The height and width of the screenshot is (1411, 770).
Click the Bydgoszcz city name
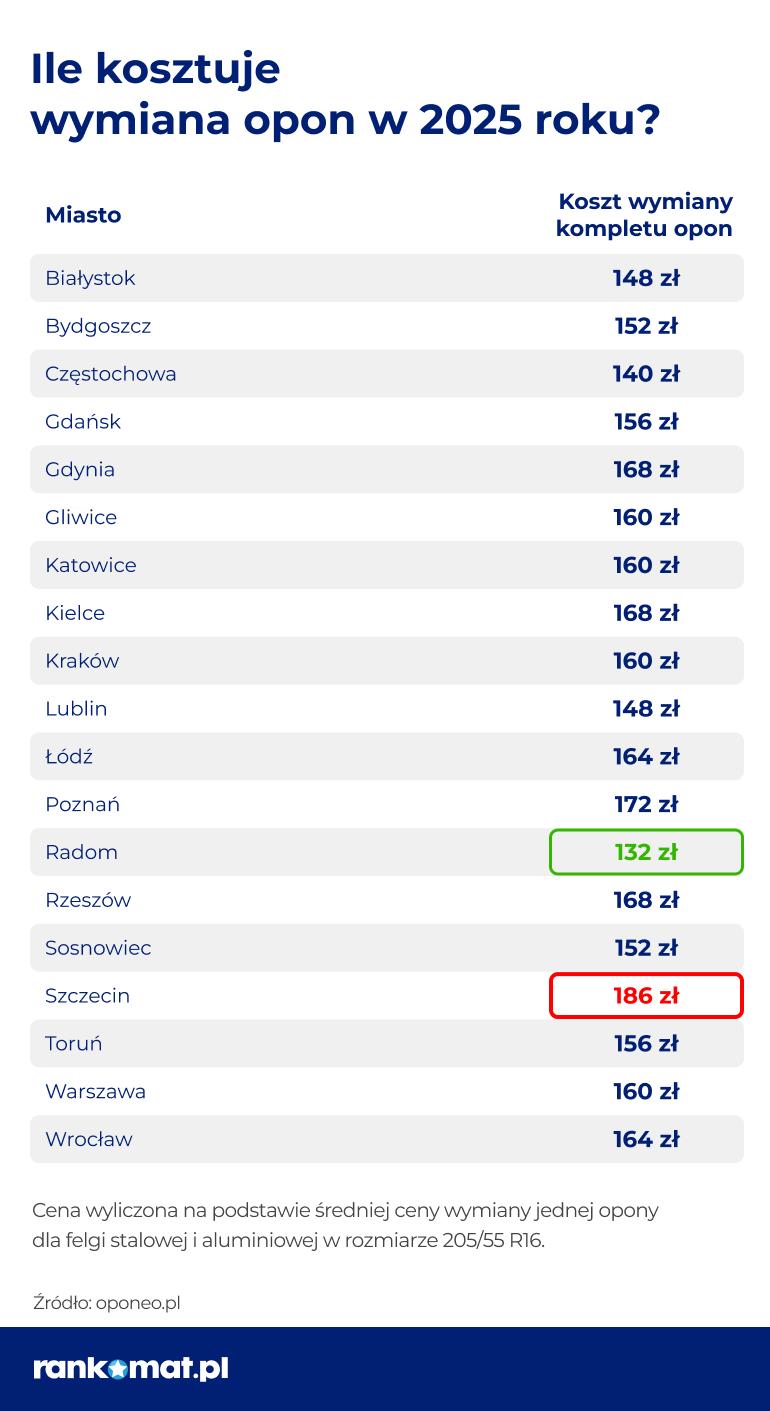pos(98,326)
